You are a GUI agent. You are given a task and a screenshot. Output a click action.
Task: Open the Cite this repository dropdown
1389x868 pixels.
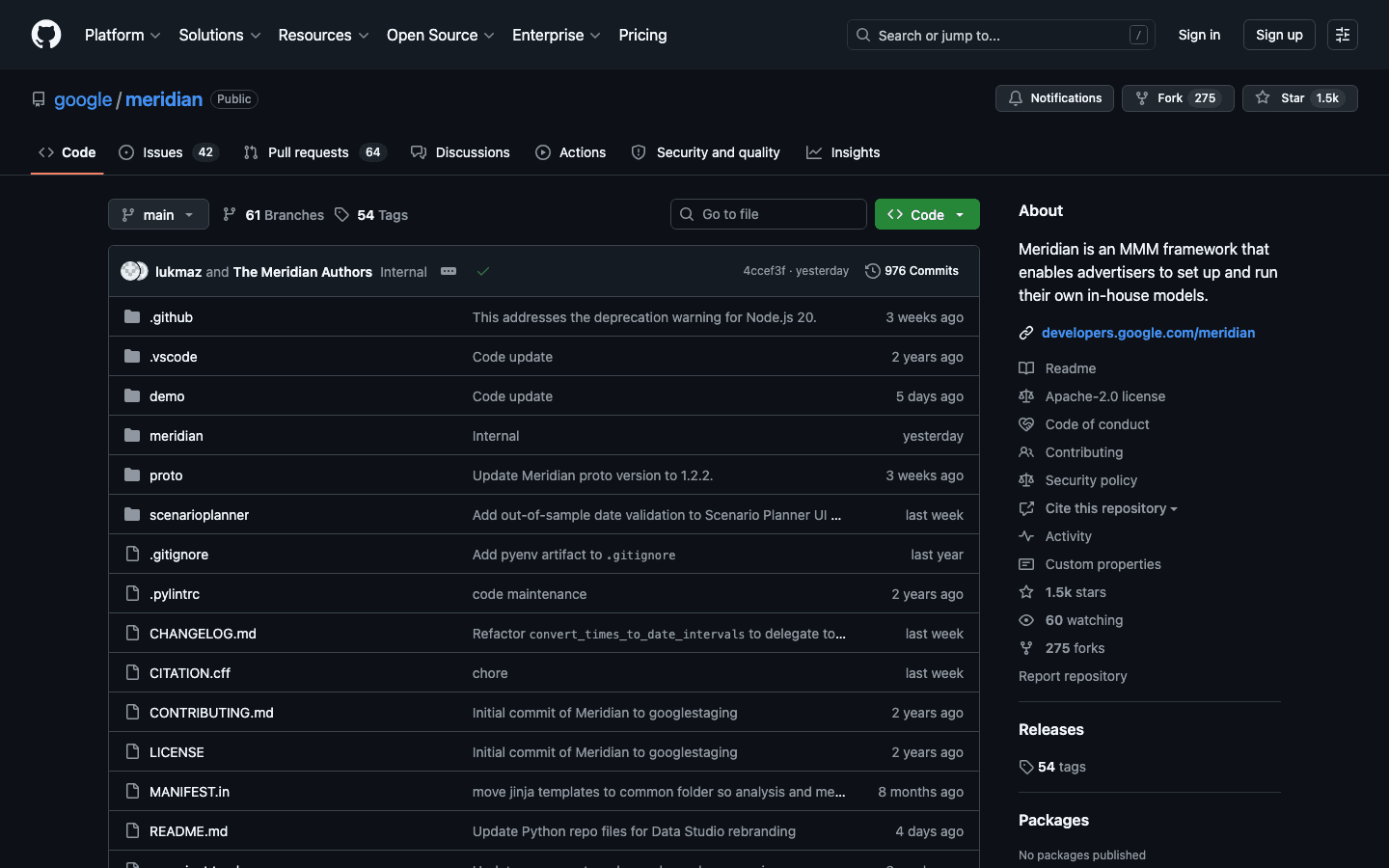pos(1099,508)
